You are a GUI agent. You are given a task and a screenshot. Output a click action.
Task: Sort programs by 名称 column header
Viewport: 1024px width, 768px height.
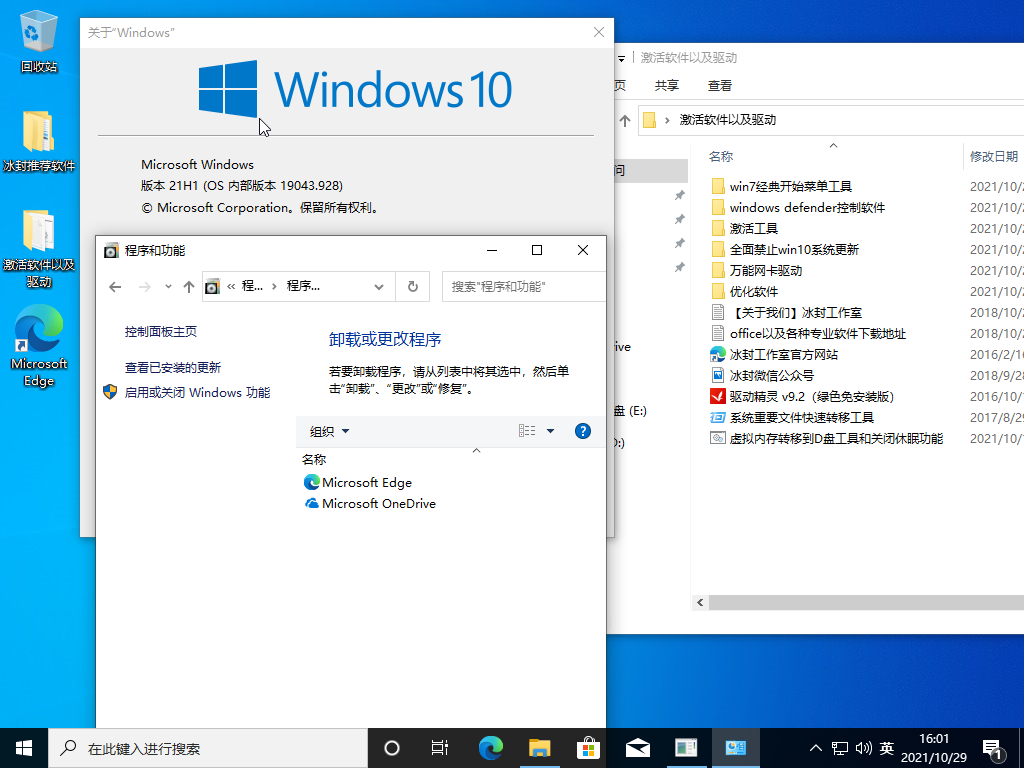point(314,460)
